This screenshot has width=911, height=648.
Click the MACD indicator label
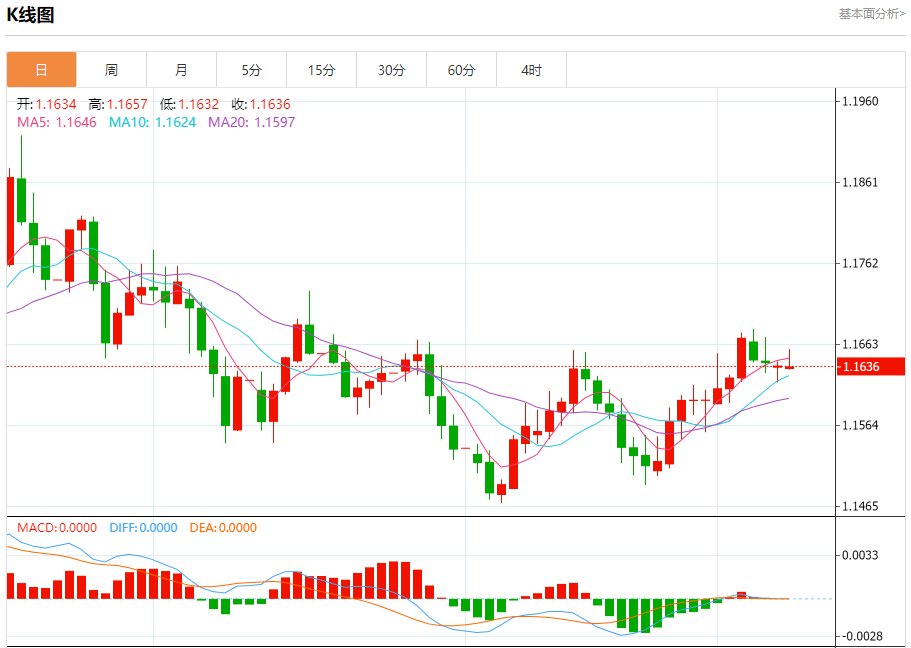[x=56, y=528]
